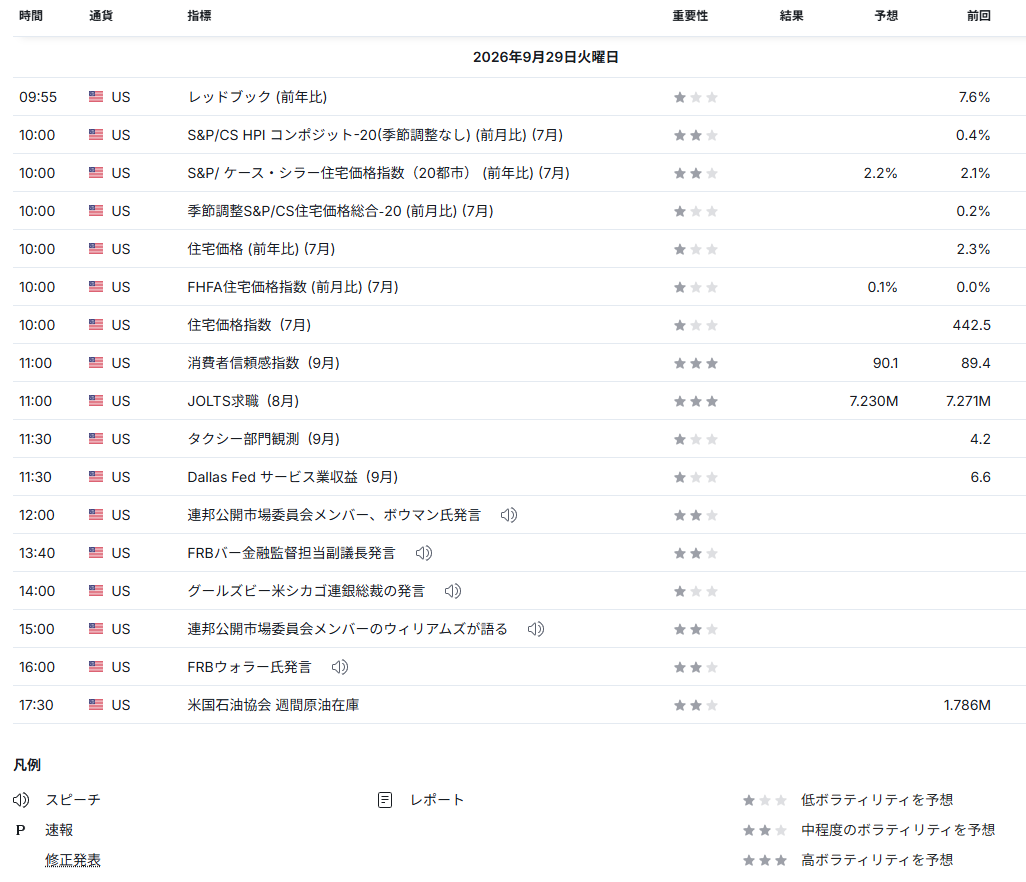Click the 指標 column header

[x=199, y=16]
